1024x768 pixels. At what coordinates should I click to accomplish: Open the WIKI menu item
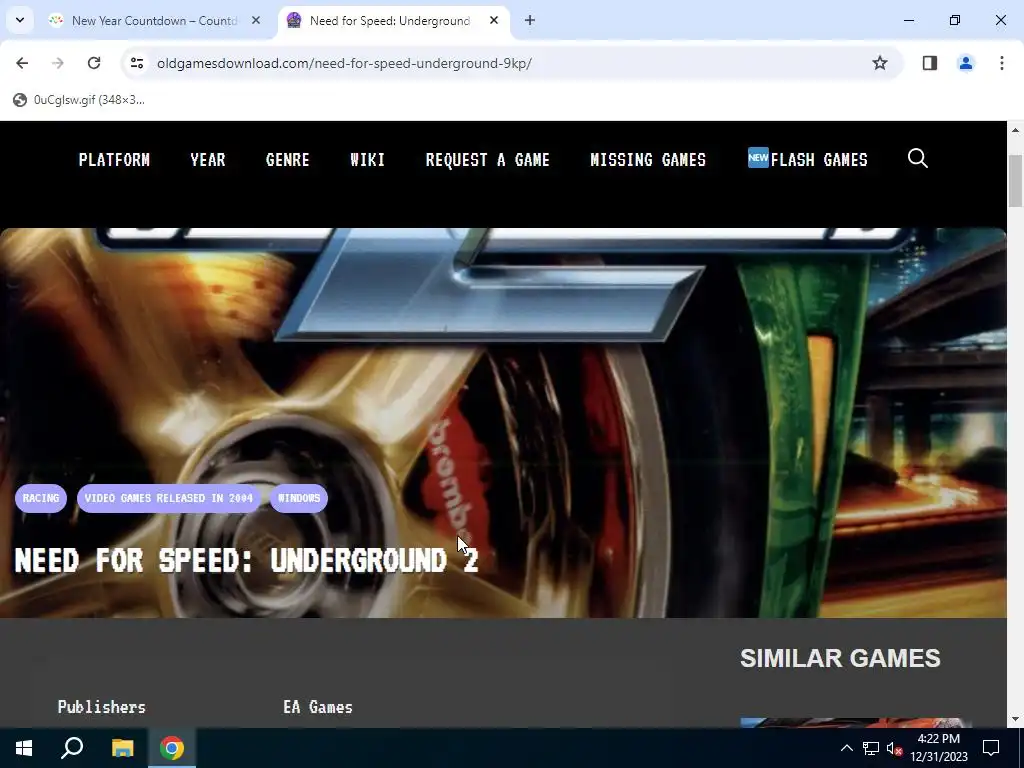click(368, 160)
